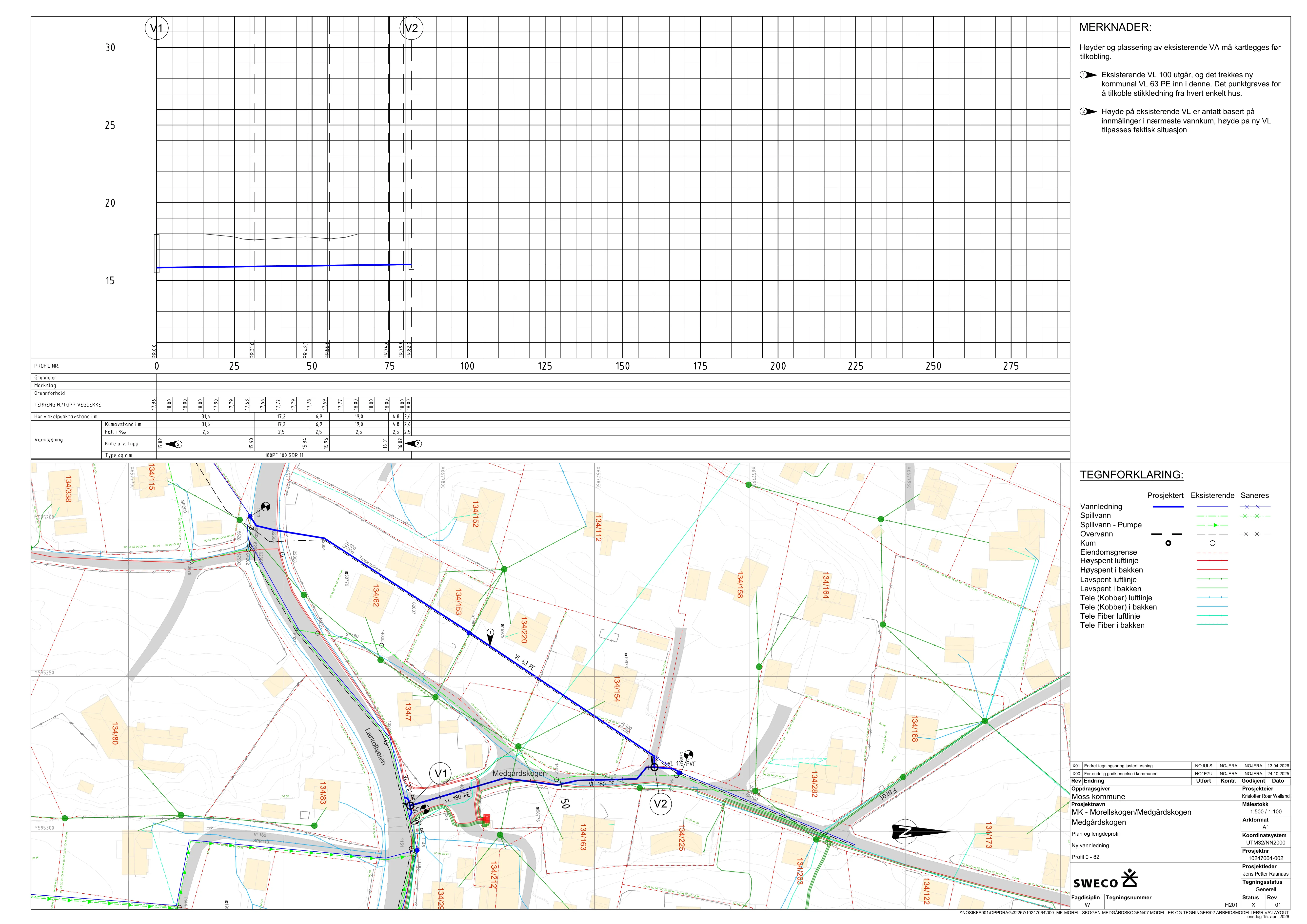Click the Spillvann - Pumpe arrow line sample
Image resolution: width=1307 pixels, height=924 pixels.
pyautogui.click(x=1212, y=525)
